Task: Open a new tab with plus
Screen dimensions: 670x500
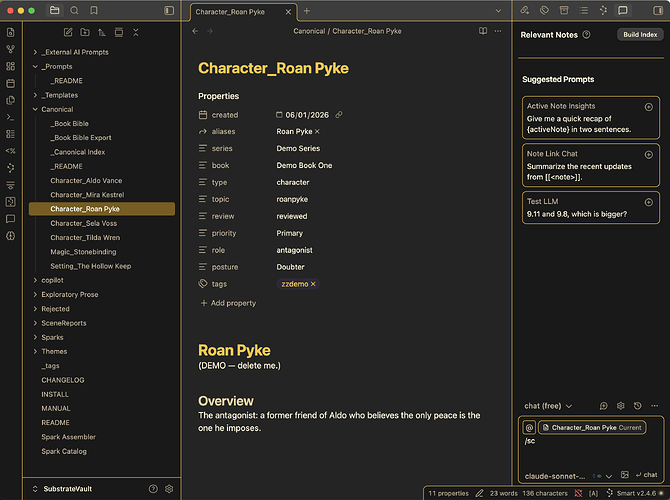Action: [307, 11]
